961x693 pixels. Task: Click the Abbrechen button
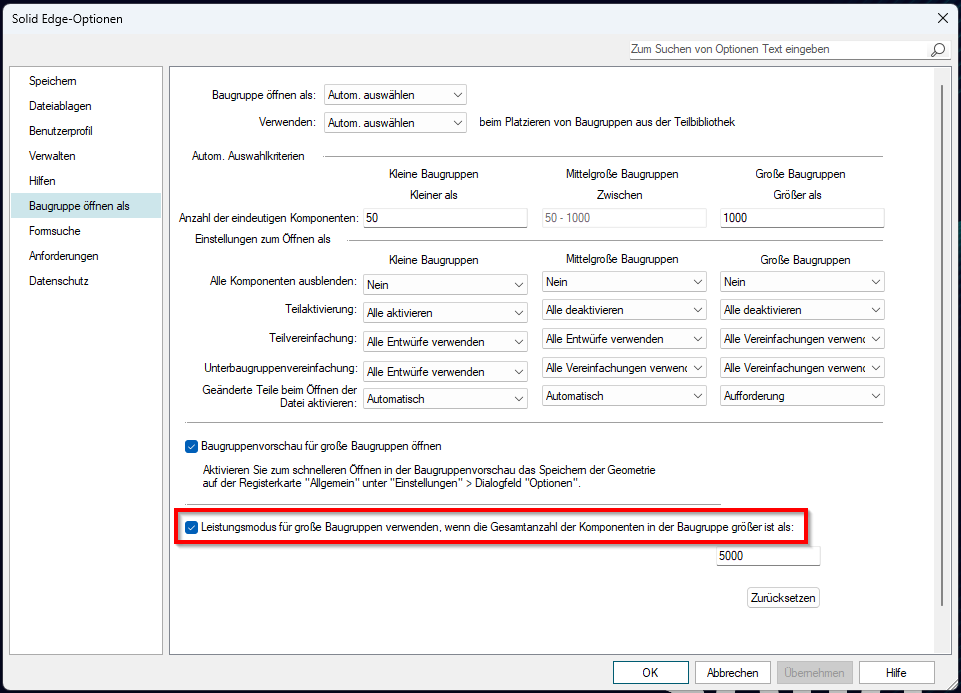pos(732,673)
